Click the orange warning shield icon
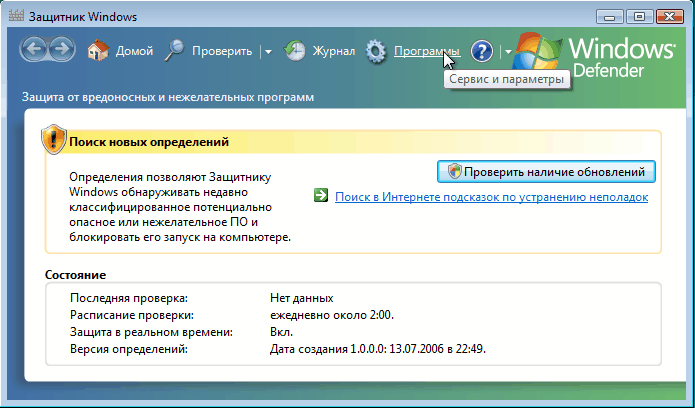 pos(54,141)
